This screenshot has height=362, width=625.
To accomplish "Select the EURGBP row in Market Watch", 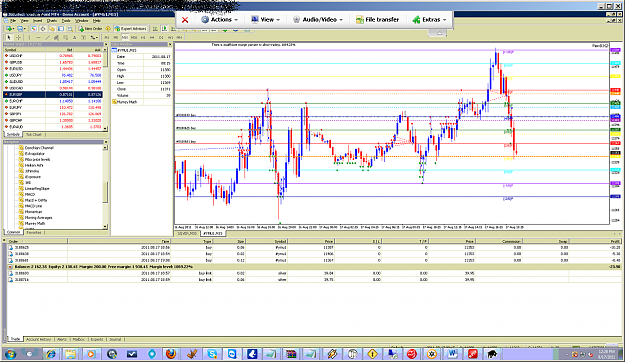I will point(53,94).
